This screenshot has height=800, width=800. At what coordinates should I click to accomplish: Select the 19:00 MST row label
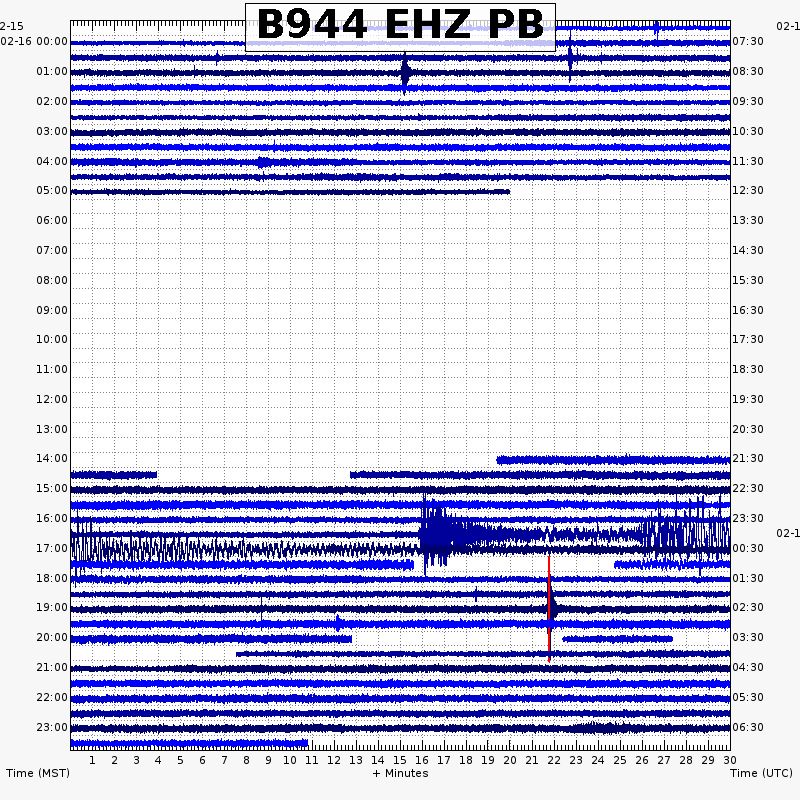pyautogui.click(x=52, y=607)
